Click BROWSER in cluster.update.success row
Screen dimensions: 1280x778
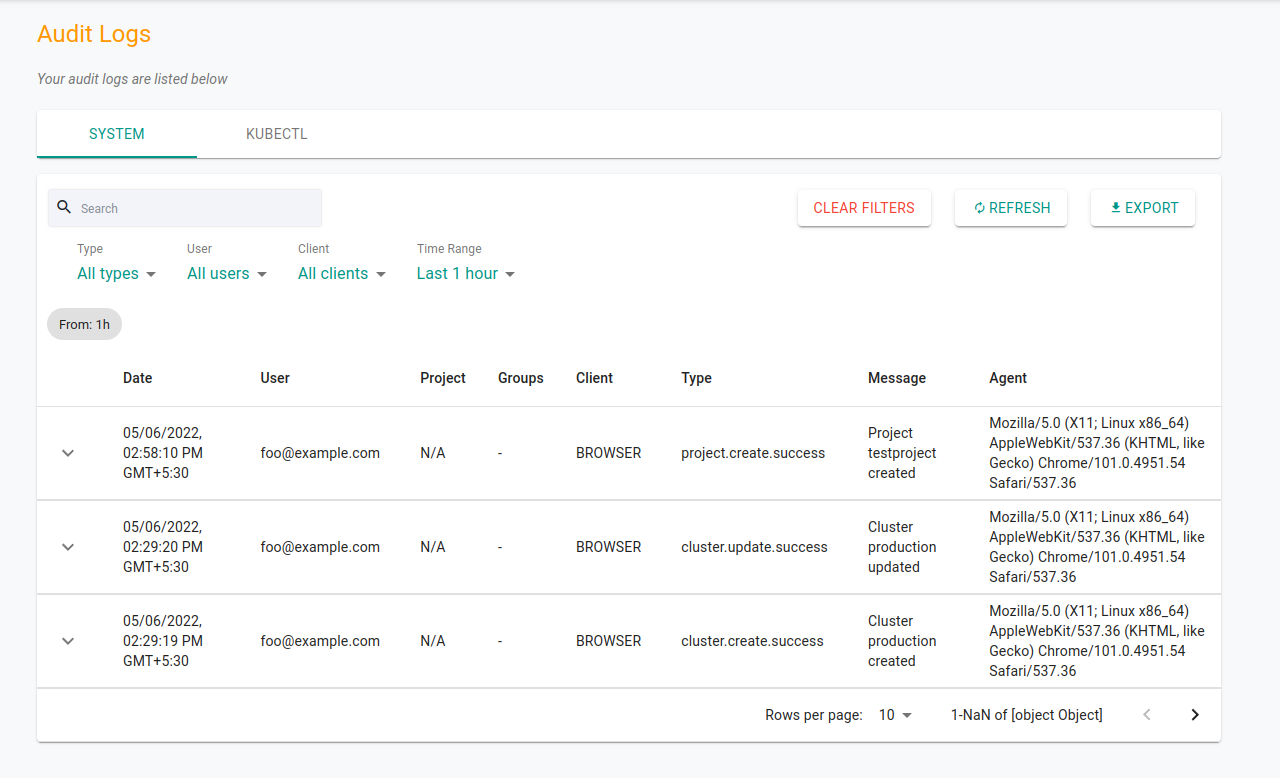click(x=608, y=547)
